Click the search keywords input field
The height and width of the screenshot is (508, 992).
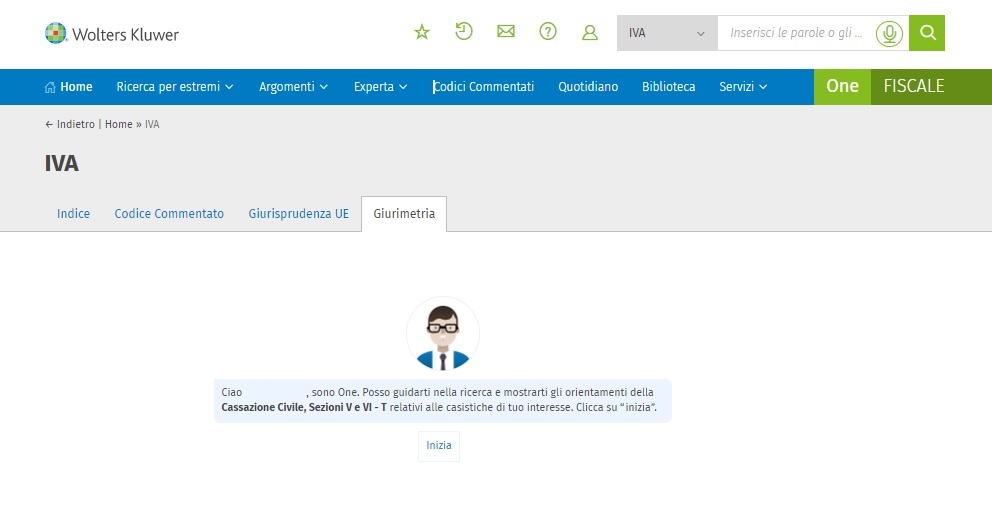(x=795, y=33)
